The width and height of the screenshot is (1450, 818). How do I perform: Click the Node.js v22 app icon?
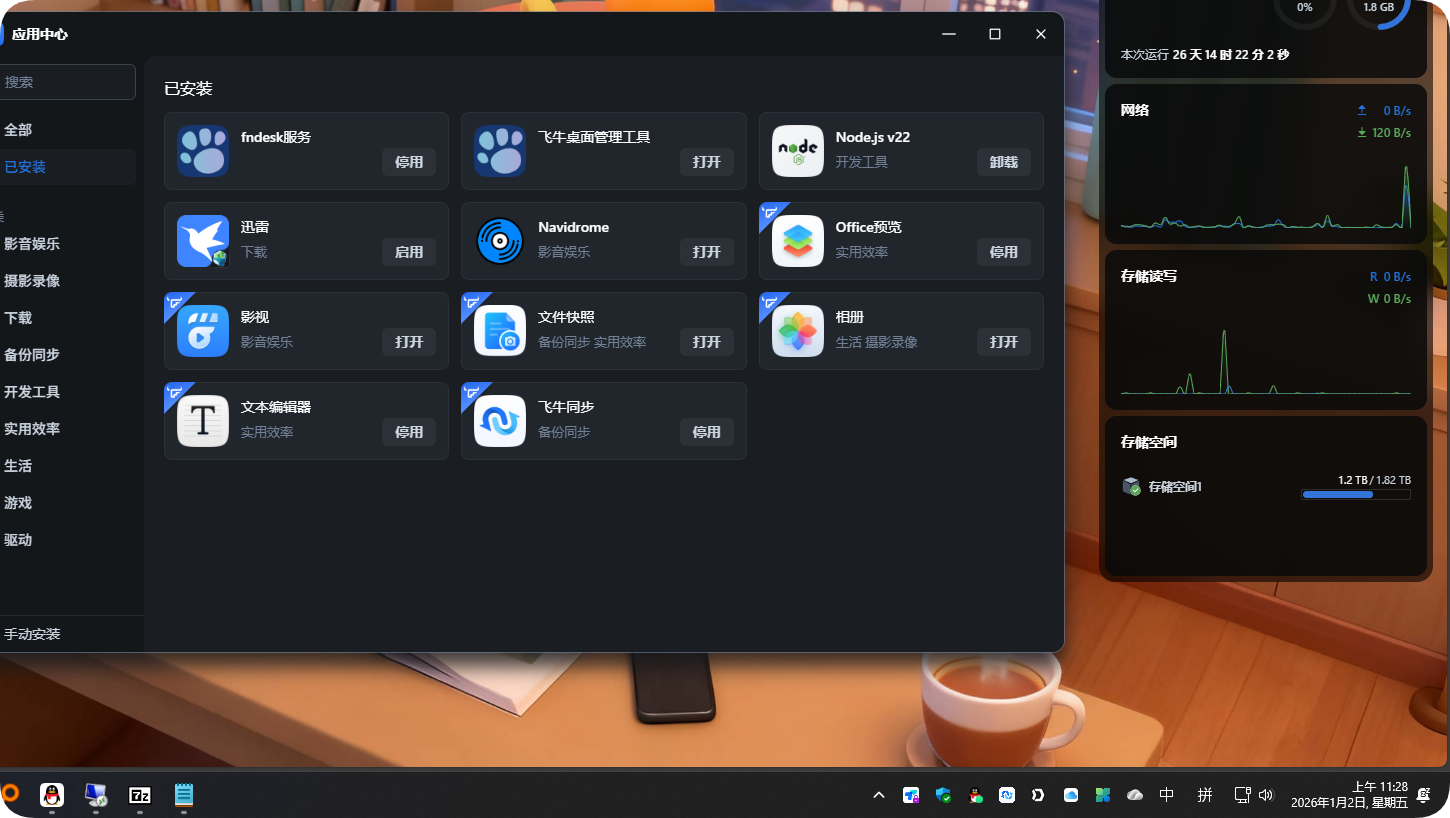pyautogui.click(x=798, y=151)
